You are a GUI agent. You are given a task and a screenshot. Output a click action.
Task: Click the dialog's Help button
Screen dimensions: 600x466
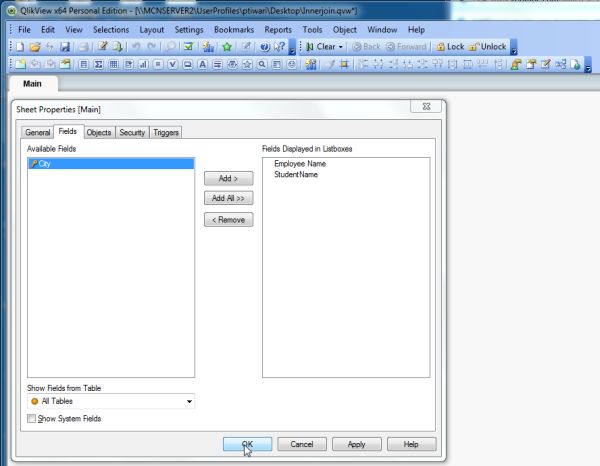(411, 444)
